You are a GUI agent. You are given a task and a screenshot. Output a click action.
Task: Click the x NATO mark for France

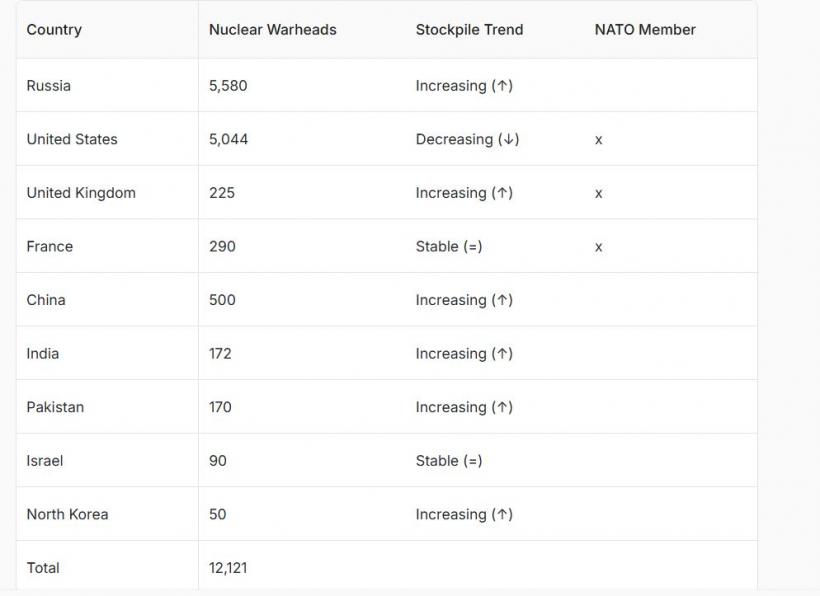[x=598, y=247]
